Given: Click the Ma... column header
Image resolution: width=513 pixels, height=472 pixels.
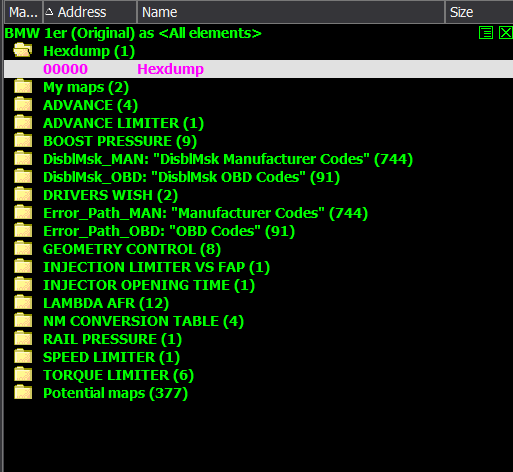Looking at the screenshot, I should pyautogui.click(x=23, y=12).
